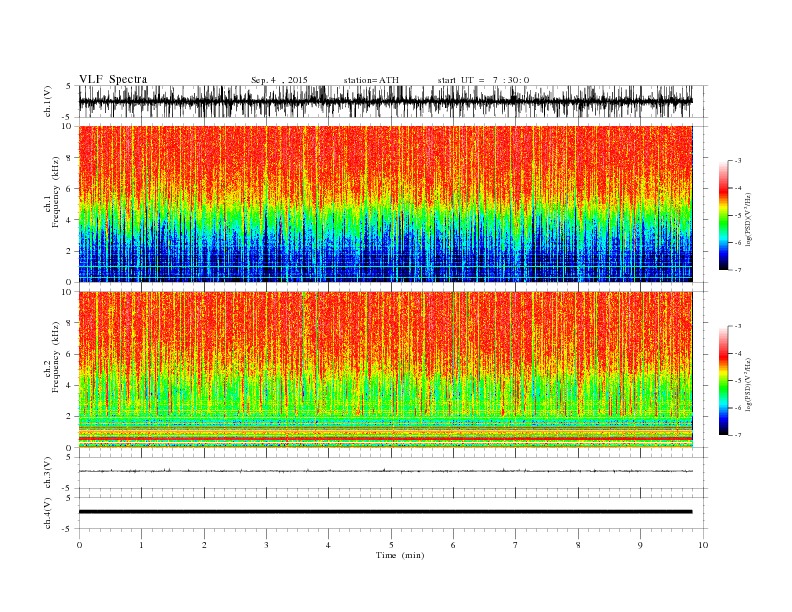Click the "-5" tick on ch.2 colorbar
Screen dimensions: 792x612
737,381
